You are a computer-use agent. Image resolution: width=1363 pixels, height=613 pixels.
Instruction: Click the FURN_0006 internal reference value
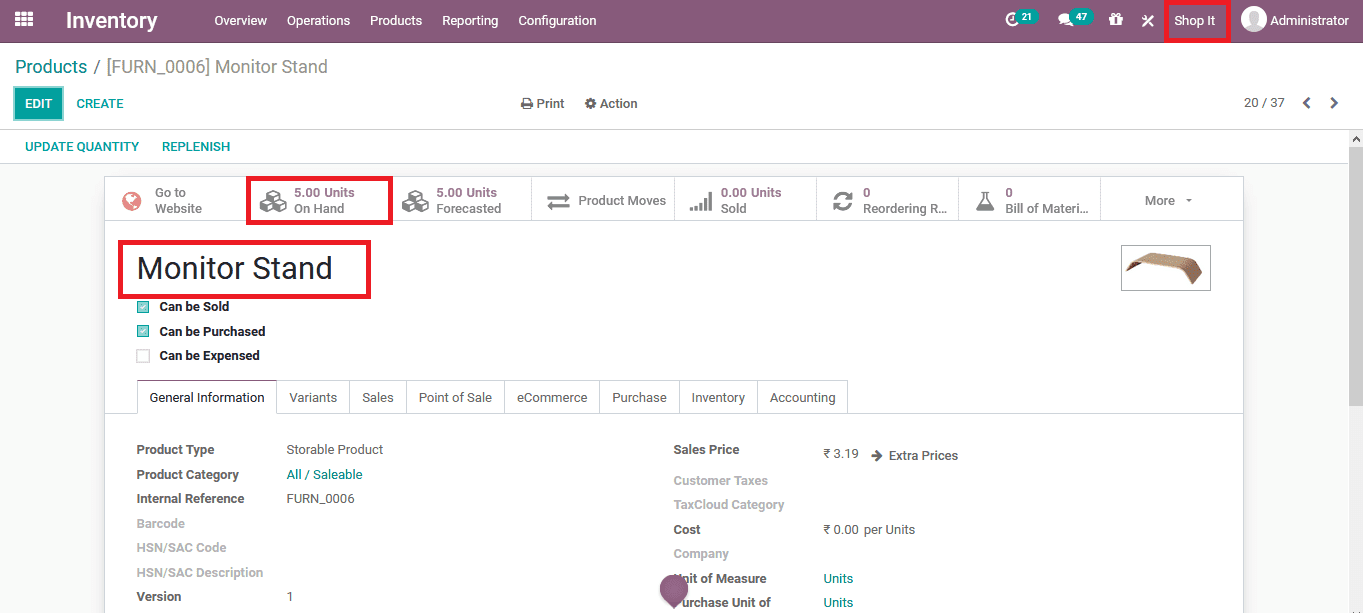pos(320,499)
